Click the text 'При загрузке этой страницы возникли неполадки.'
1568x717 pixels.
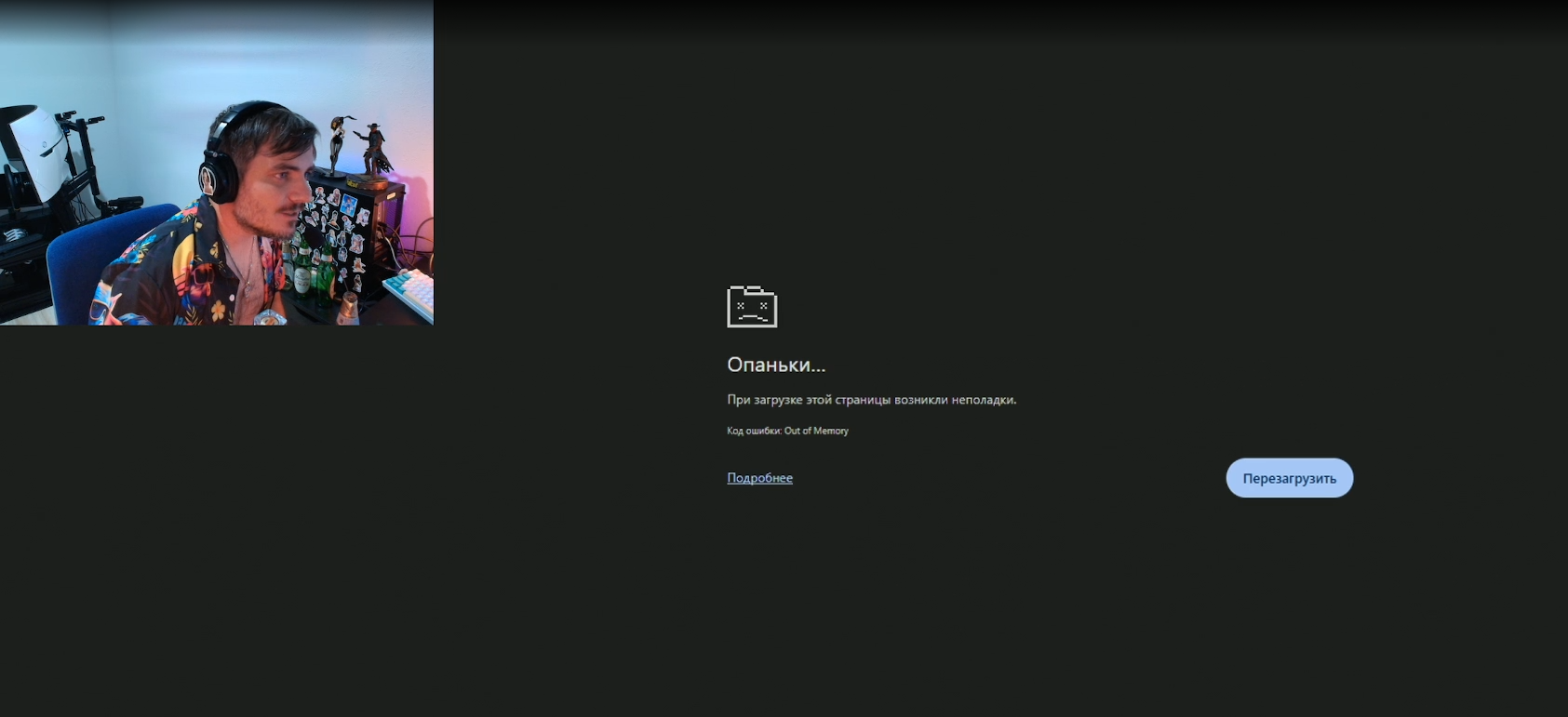coord(872,400)
